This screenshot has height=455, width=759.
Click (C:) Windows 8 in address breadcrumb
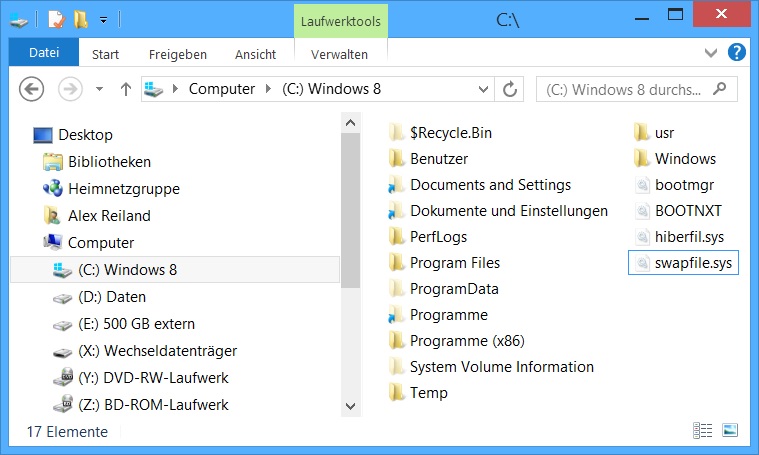tap(332, 89)
